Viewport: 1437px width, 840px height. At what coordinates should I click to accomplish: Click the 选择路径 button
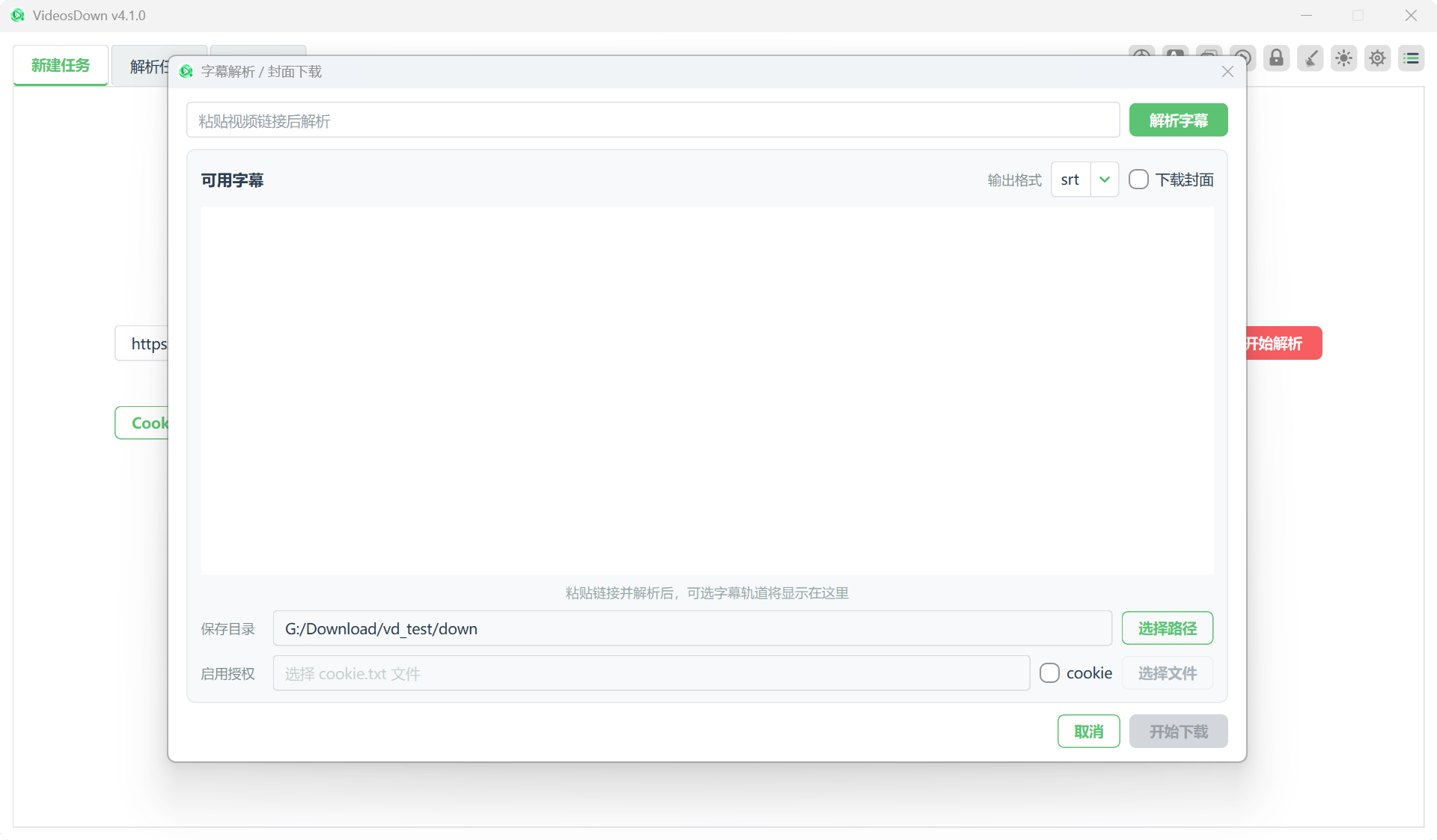tap(1167, 628)
